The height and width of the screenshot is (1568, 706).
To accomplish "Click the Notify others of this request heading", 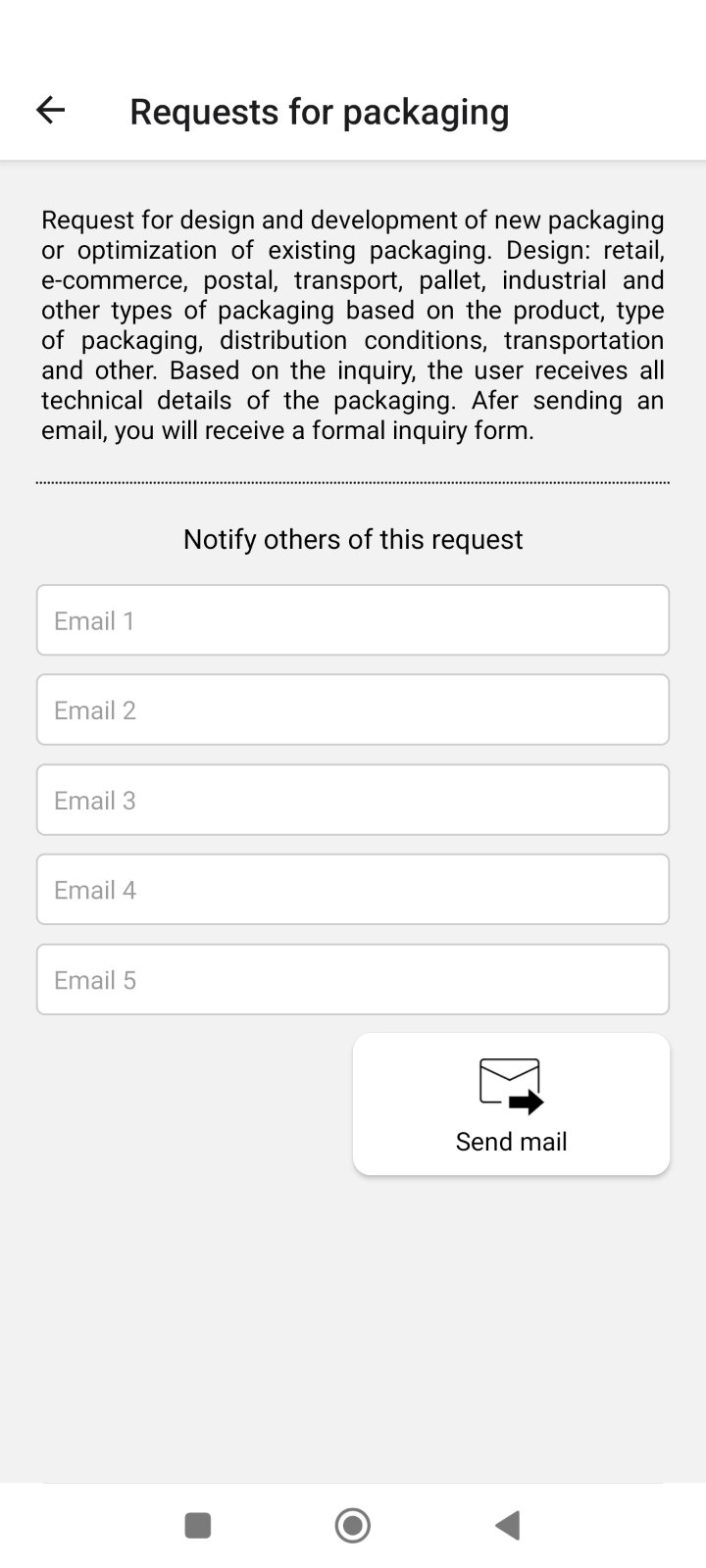I will pyautogui.click(x=353, y=539).
